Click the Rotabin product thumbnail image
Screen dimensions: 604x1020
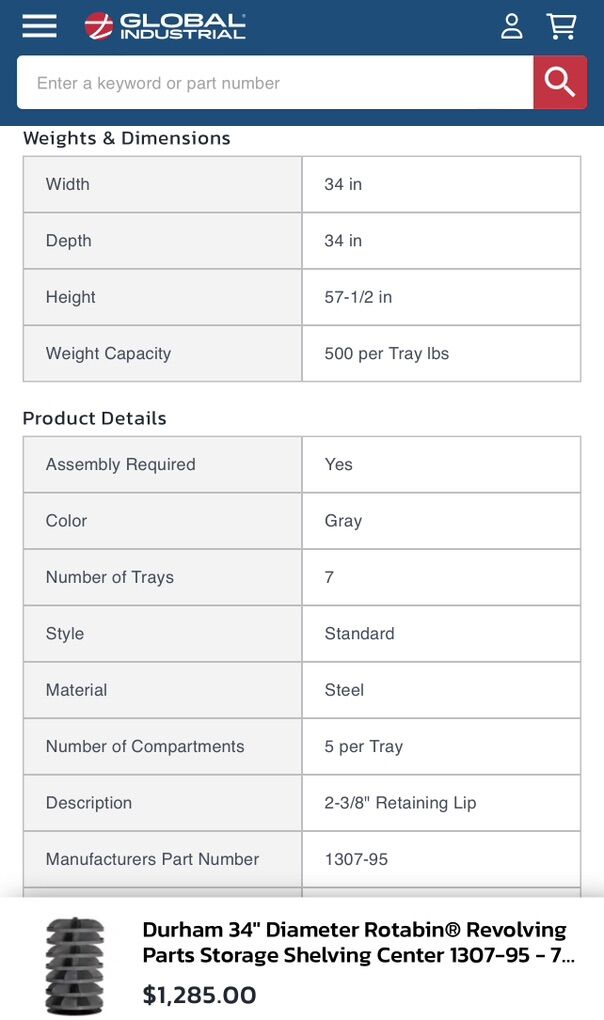[75, 965]
